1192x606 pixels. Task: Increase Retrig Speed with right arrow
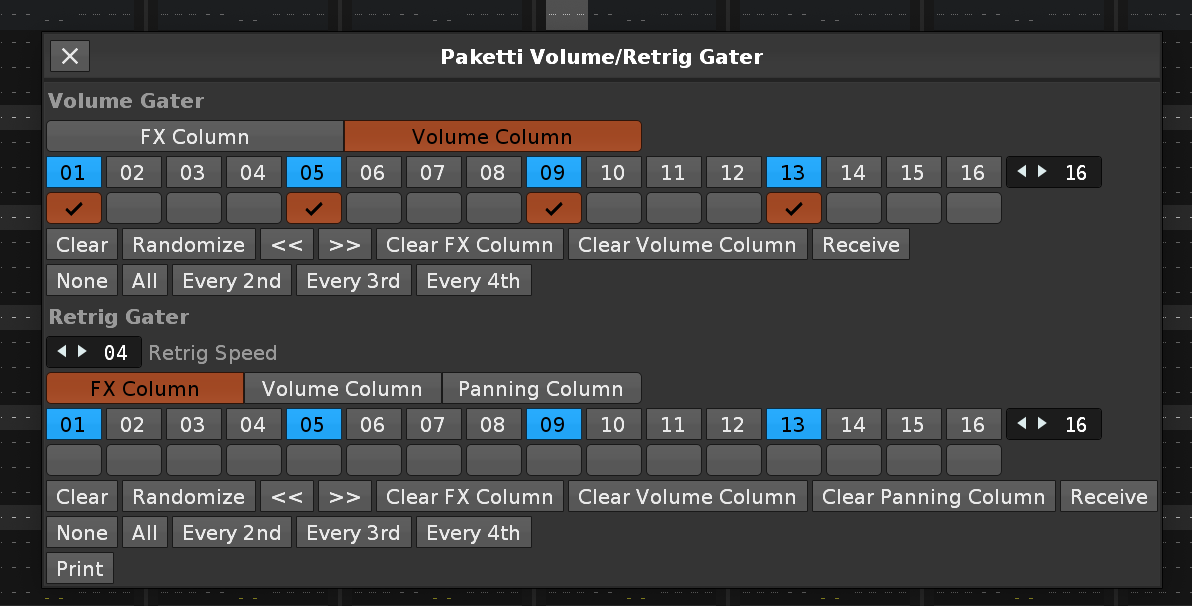[x=82, y=352]
